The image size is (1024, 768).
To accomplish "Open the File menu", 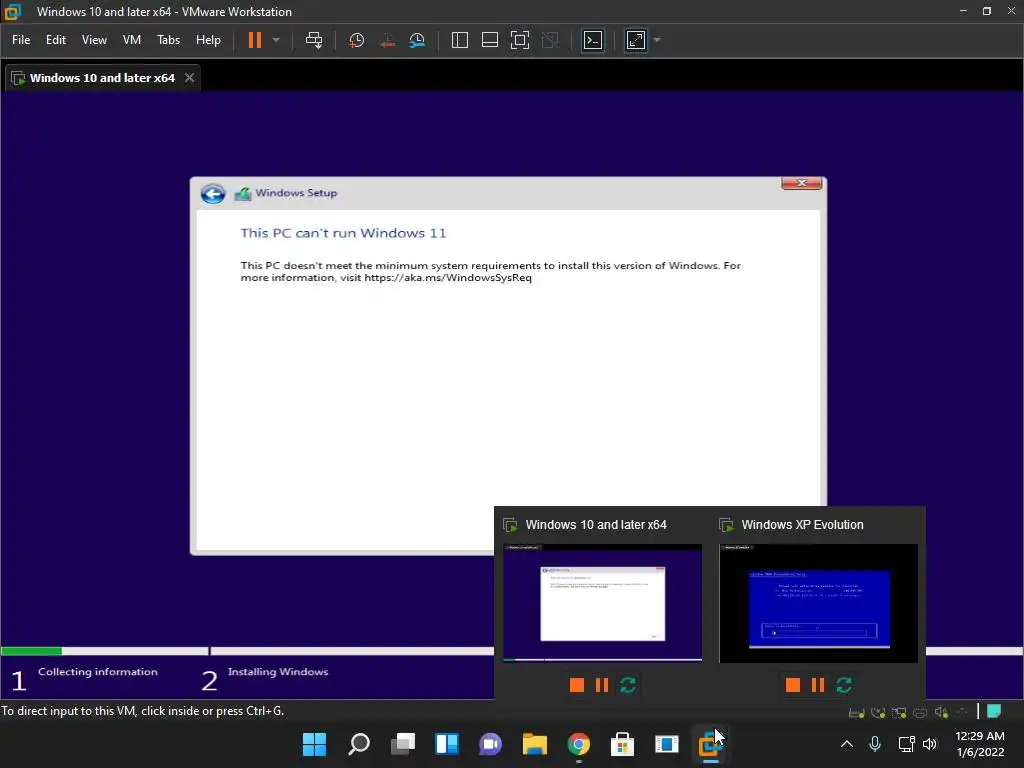I will [21, 40].
